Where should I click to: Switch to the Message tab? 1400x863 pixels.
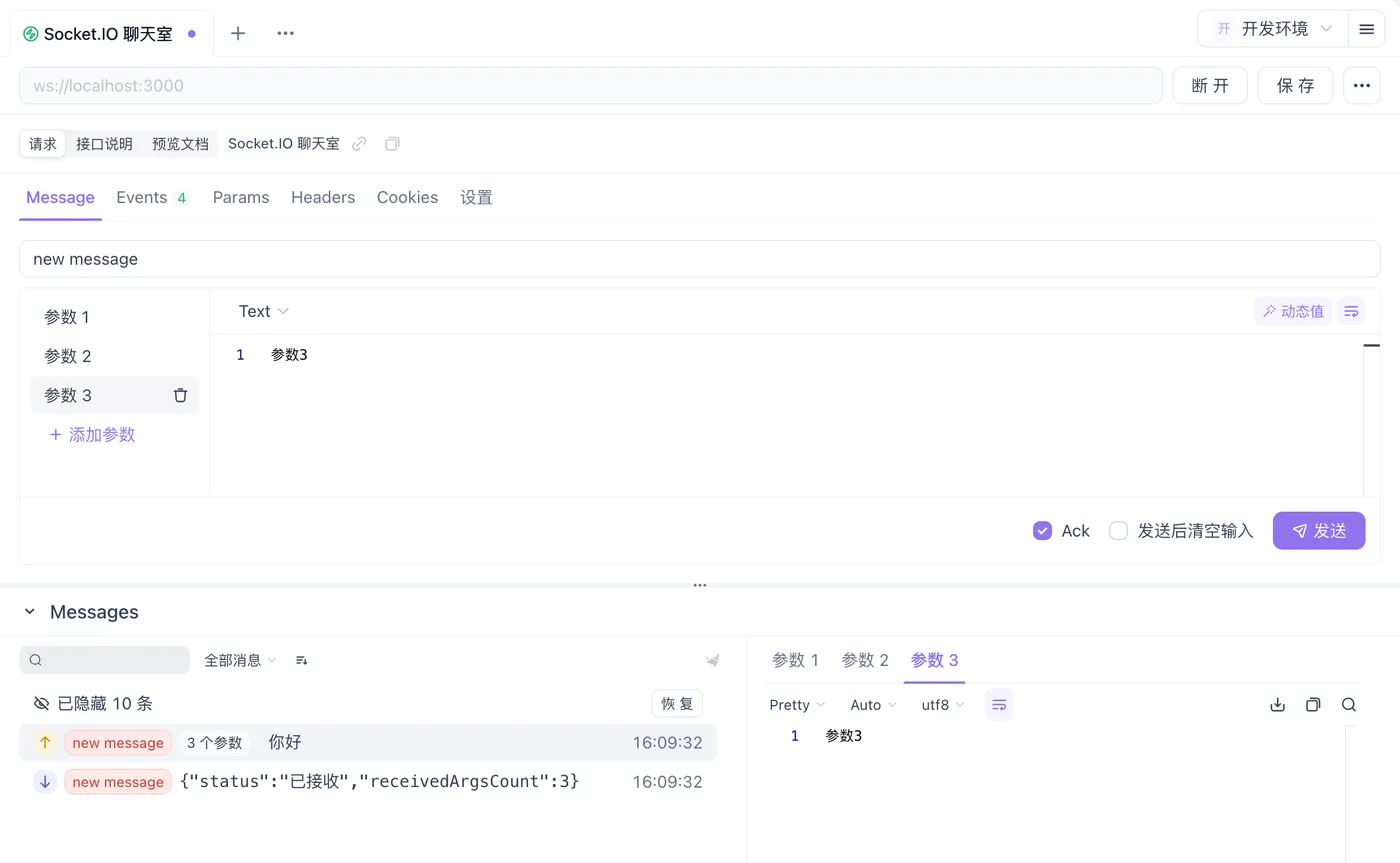[60, 198]
